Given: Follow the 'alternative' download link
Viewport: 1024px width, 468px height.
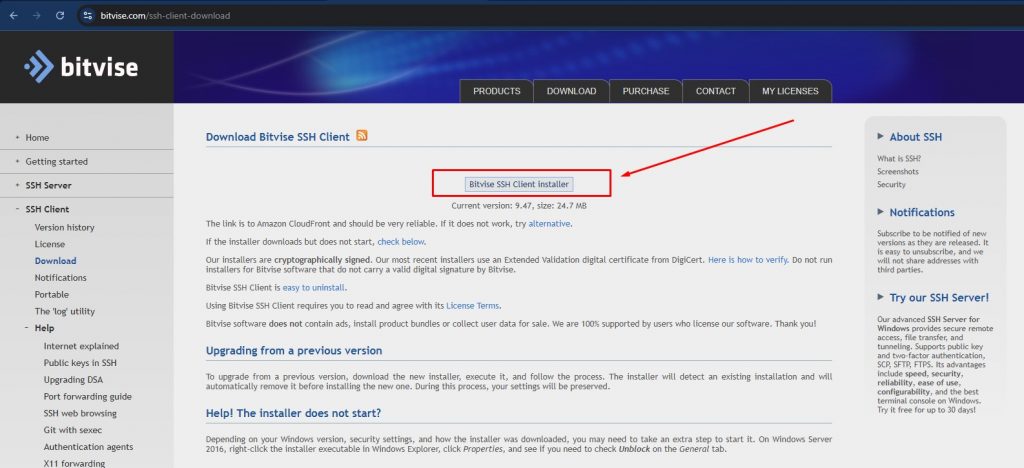Looking at the screenshot, I should [x=549, y=223].
